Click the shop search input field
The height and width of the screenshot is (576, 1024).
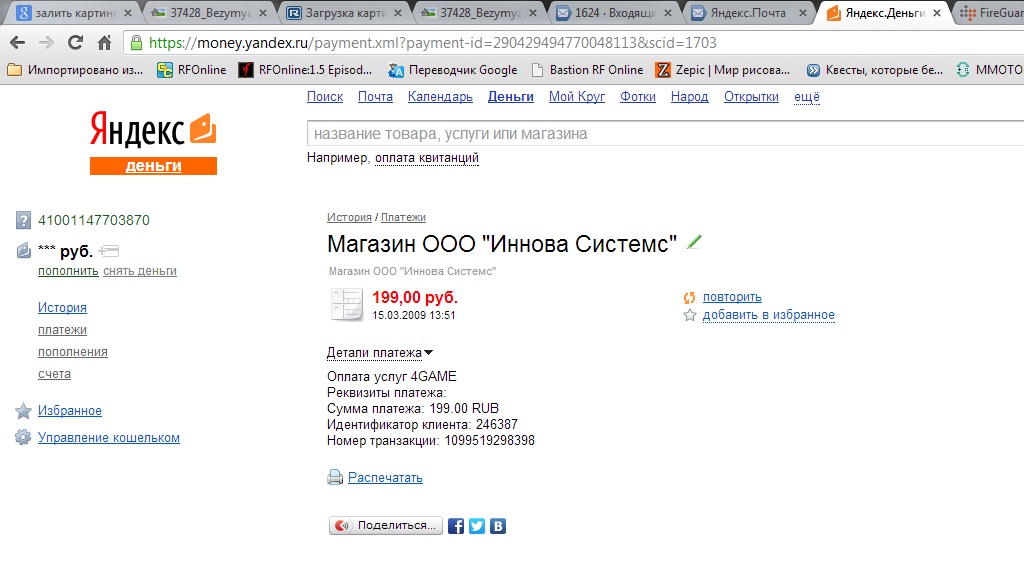tap(665, 134)
